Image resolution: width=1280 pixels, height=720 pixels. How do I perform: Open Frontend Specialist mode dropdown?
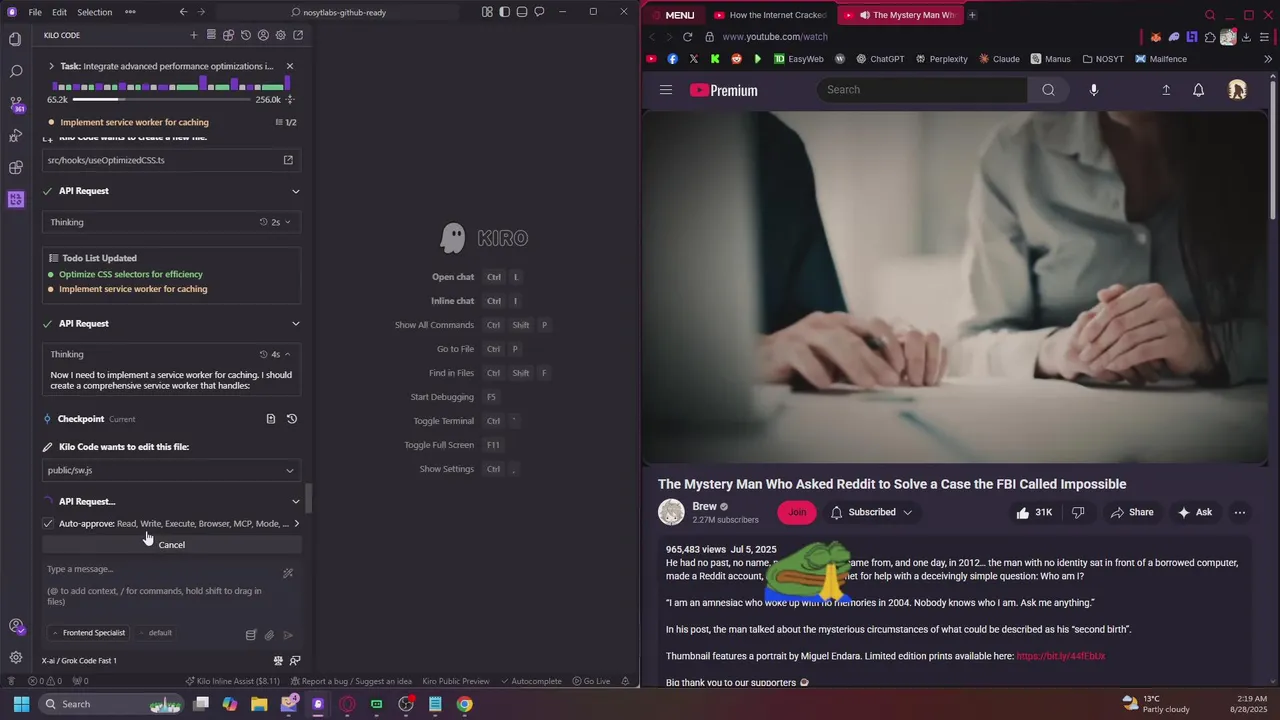[x=88, y=633]
